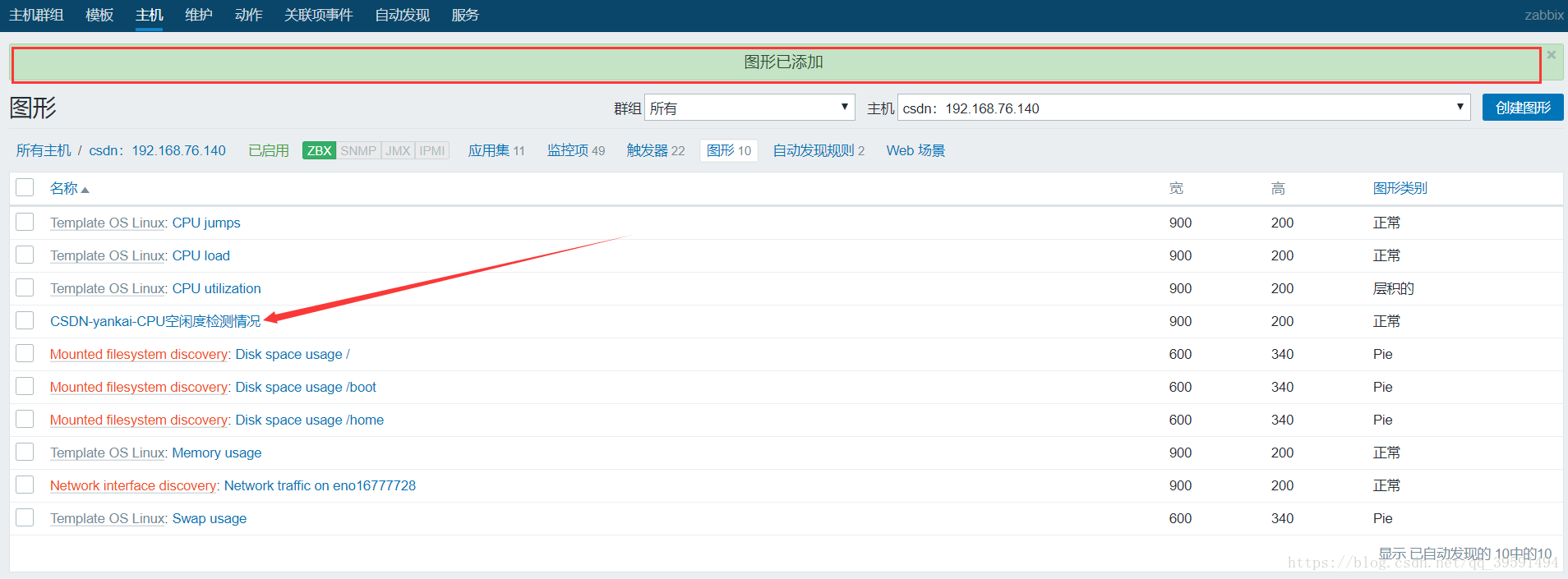
Task: Click the zabbix label in top bar
Action: [1544, 15]
